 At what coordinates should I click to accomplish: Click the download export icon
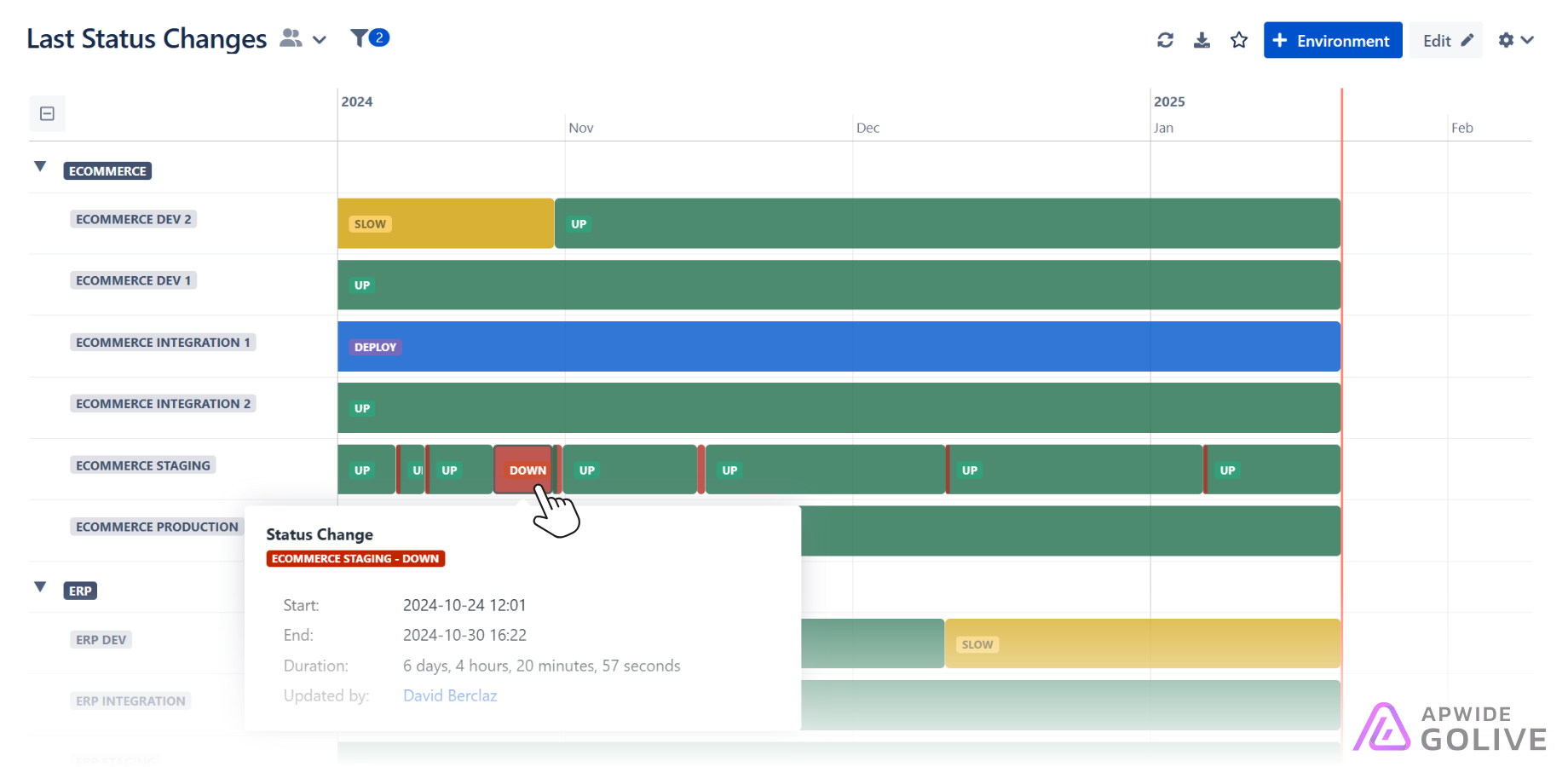pyautogui.click(x=1202, y=40)
